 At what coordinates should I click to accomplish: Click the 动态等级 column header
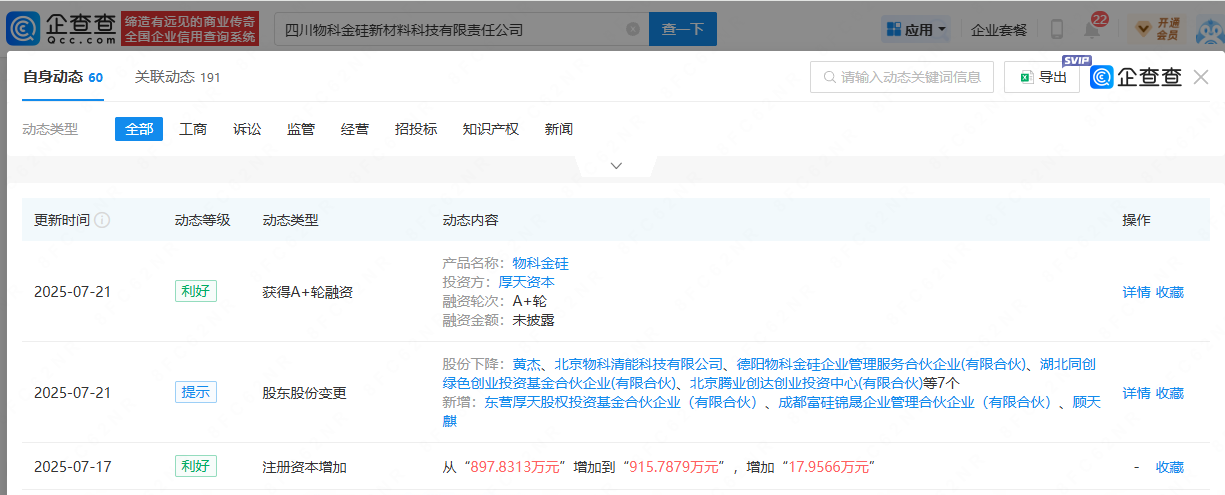(203, 220)
